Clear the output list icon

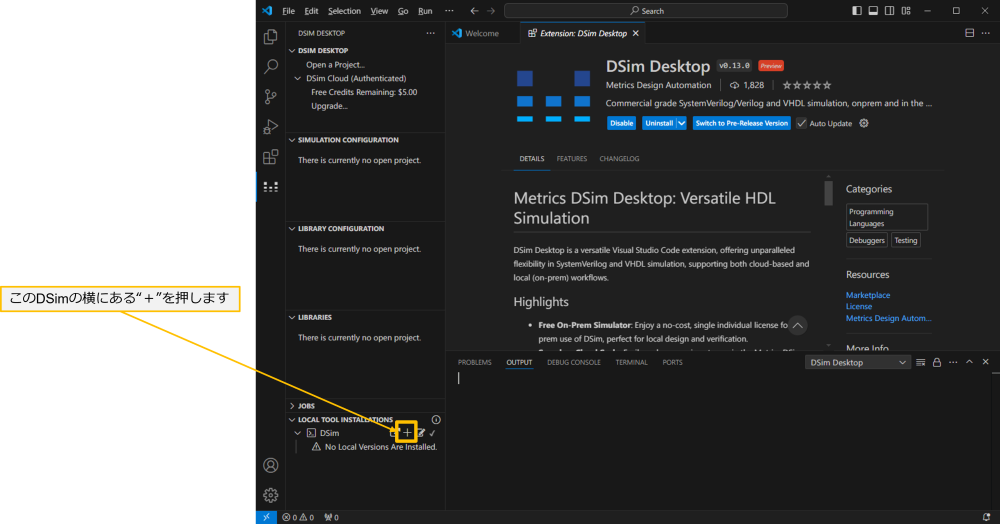click(920, 362)
